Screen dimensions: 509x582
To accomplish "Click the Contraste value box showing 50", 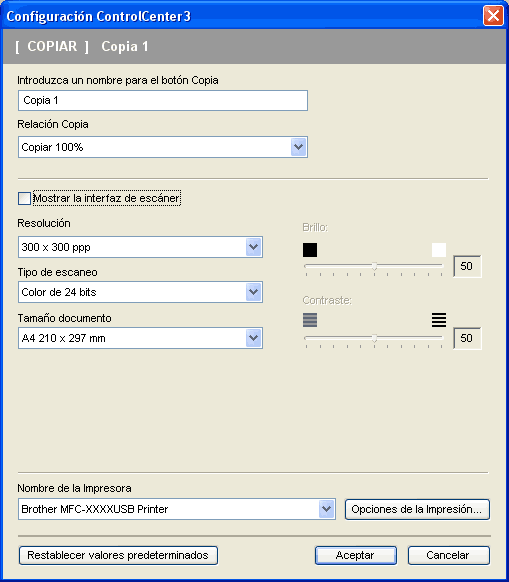I will [467, 338].
